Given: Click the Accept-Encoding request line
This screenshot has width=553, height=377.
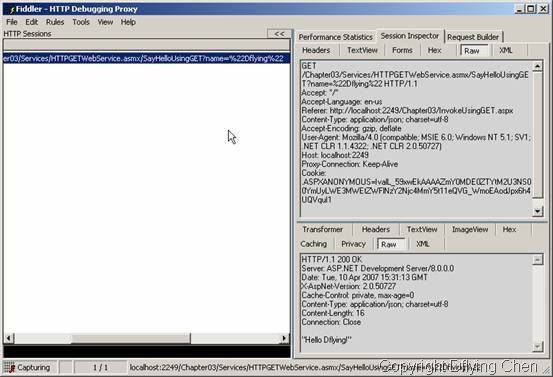Looking at the screenshot, I should click(351, 128).
